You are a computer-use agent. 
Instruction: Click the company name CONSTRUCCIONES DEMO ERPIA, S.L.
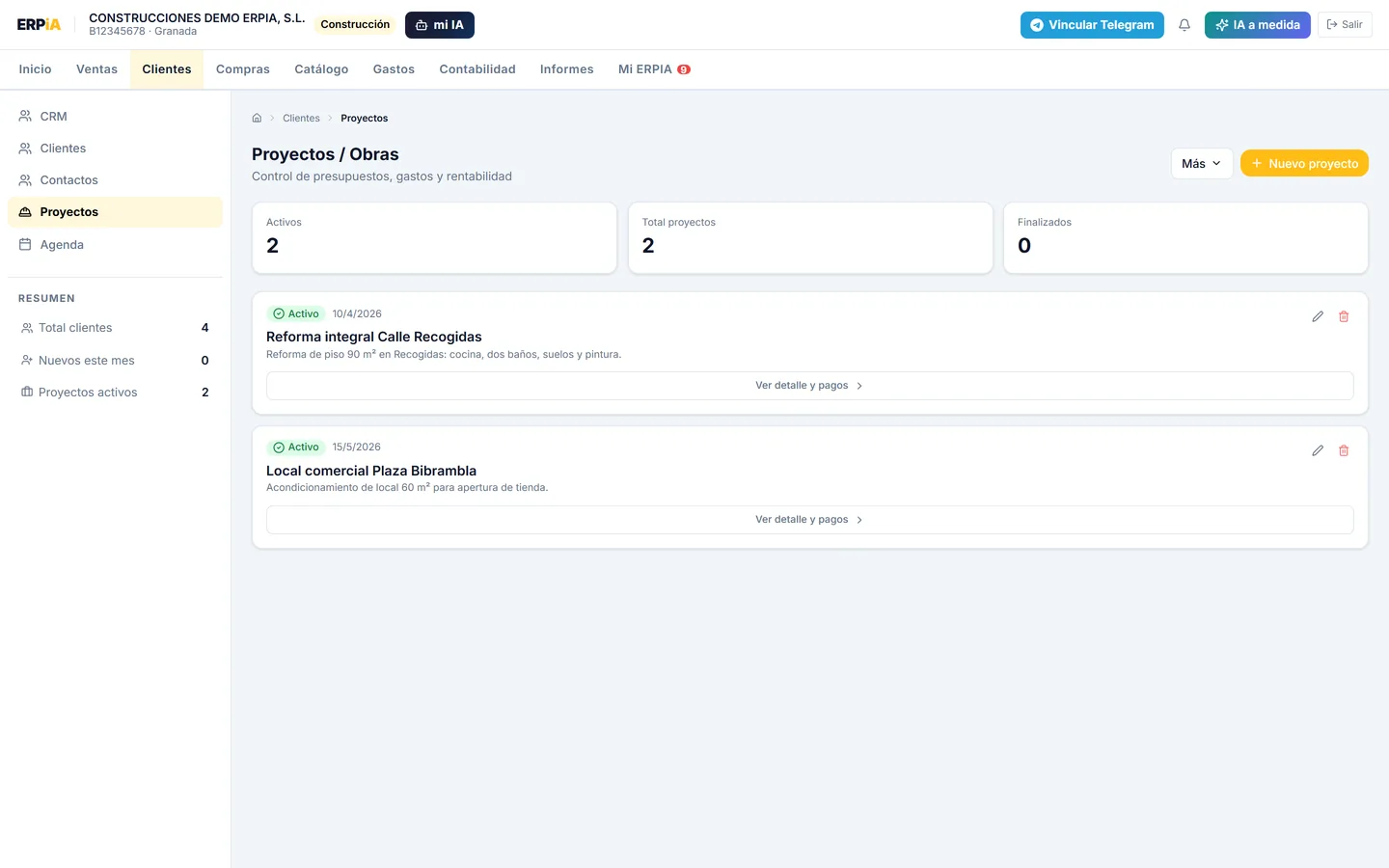click(x=197, y=18)
